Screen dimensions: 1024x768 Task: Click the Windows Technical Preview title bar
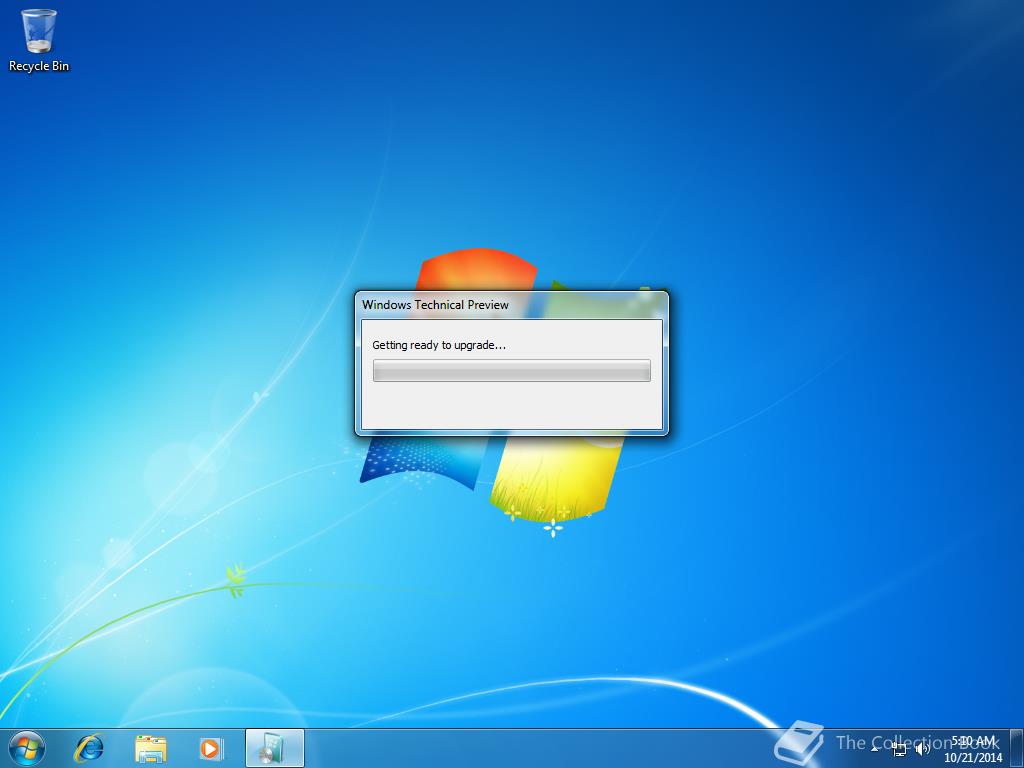[x=511, y=304]
